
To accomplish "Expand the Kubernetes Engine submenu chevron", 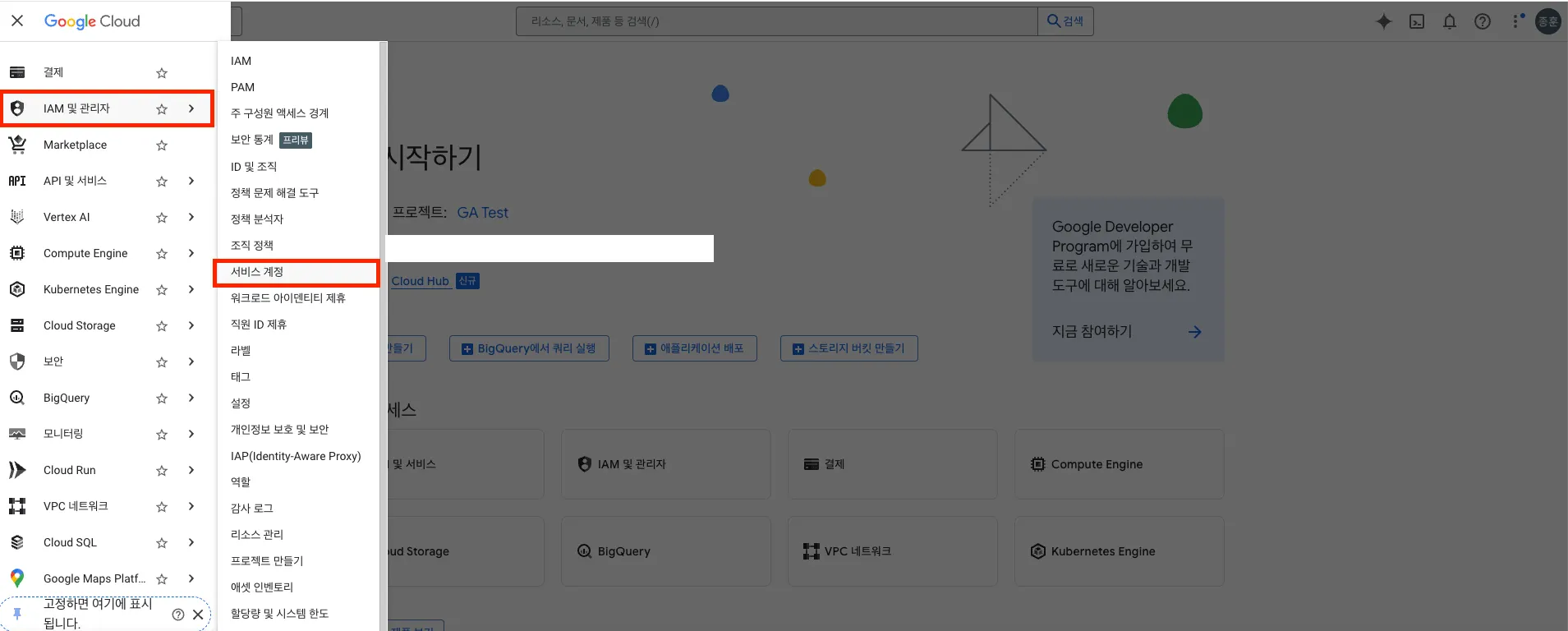I will click(191, 289).
